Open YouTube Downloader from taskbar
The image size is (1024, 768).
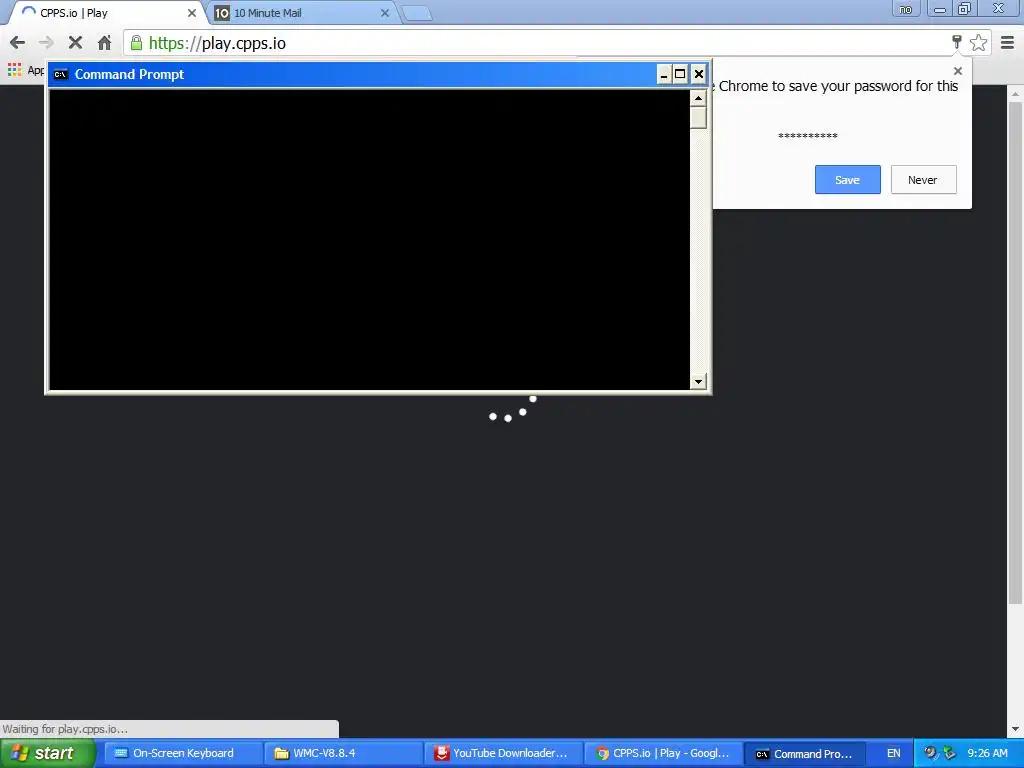tap(502, 753)
